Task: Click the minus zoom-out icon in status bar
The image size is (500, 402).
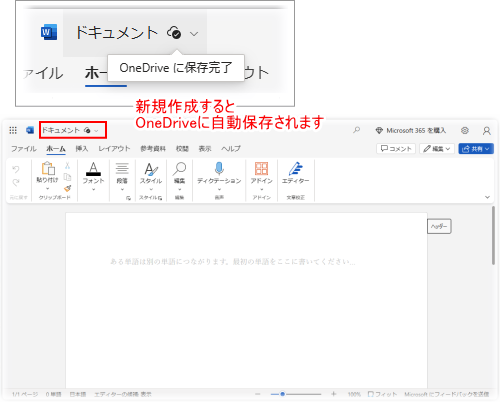Action: coord(257,394)
